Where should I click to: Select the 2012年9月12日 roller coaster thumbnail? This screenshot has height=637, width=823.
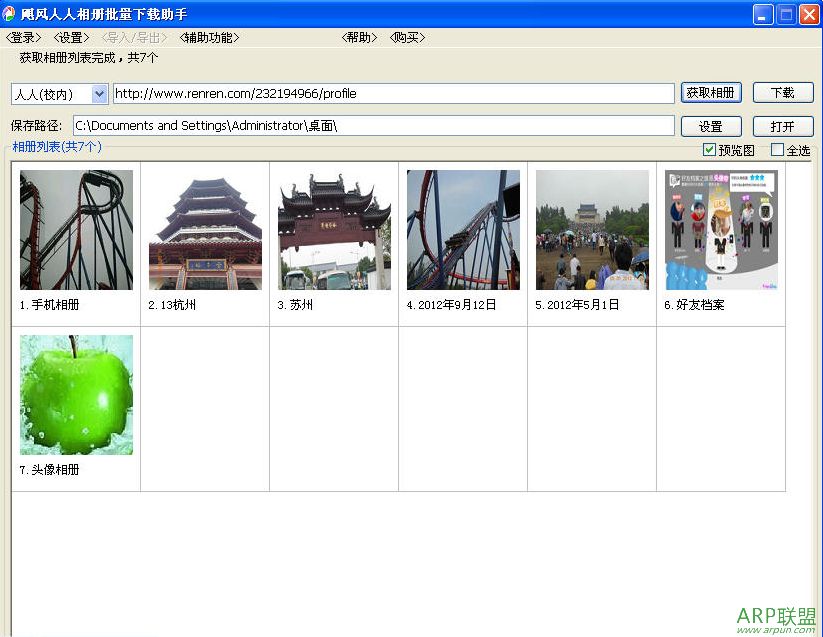[463, 230]
